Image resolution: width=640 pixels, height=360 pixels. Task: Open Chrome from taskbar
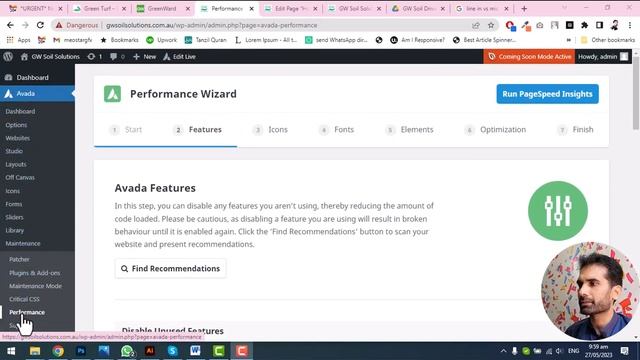pos(58,351)
